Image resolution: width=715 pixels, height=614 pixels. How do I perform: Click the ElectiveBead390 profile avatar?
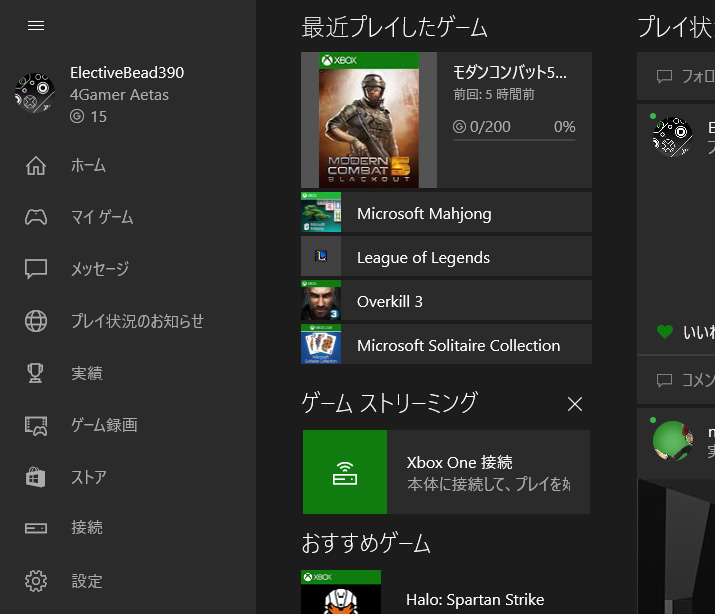coord(35,93)
